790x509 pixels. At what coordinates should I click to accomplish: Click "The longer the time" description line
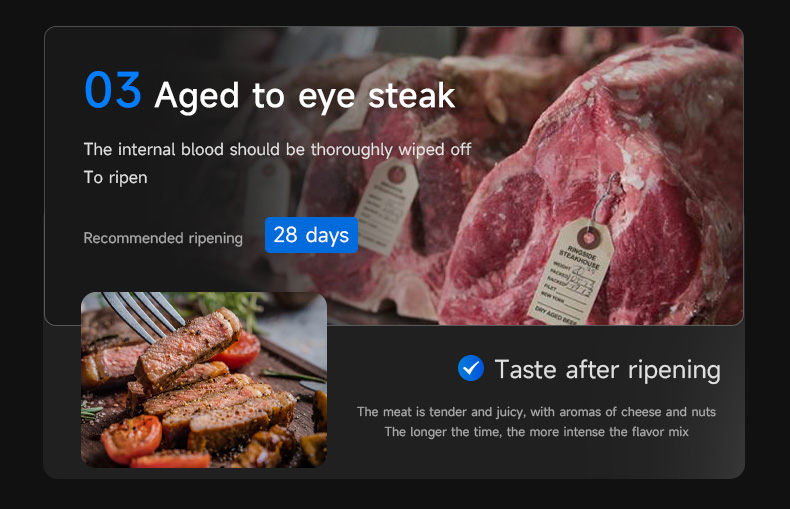pos(536,432)
